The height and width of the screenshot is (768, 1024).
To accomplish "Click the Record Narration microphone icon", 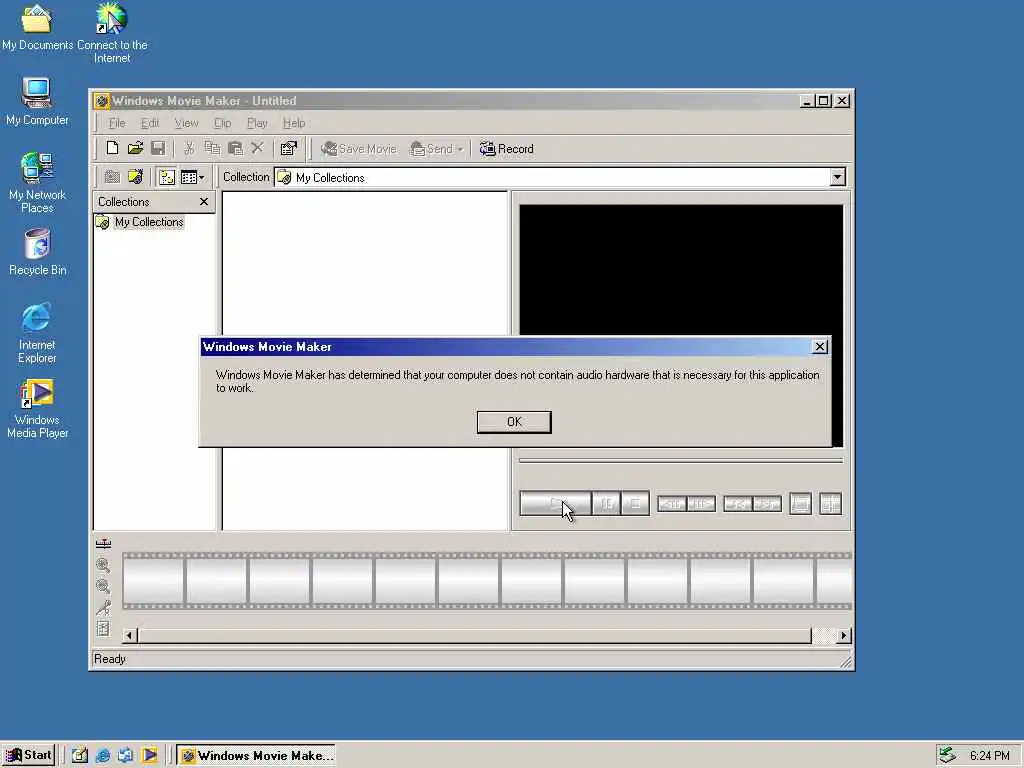I will (x=103, y=607).
